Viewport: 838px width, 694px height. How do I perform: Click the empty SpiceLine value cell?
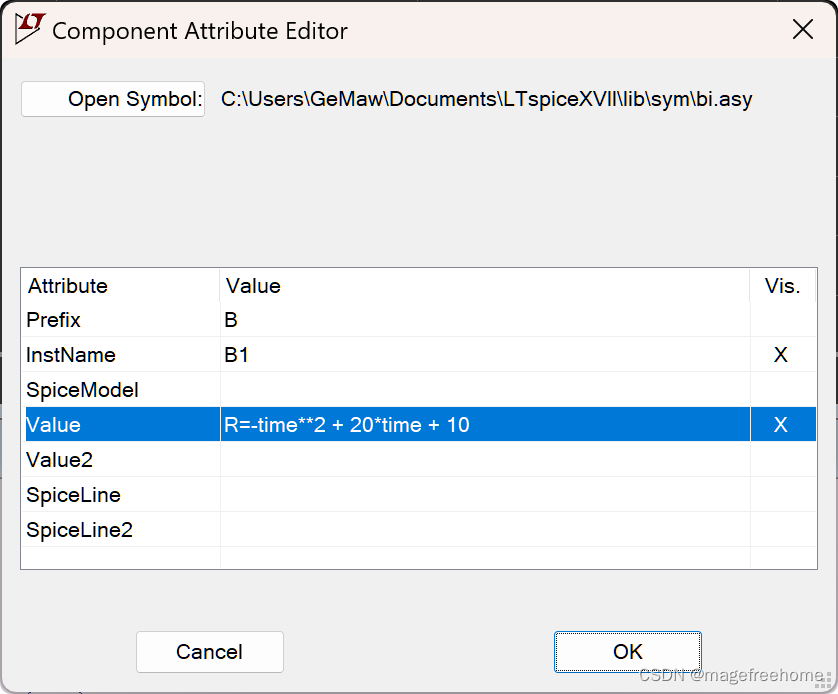click(485, 495)
